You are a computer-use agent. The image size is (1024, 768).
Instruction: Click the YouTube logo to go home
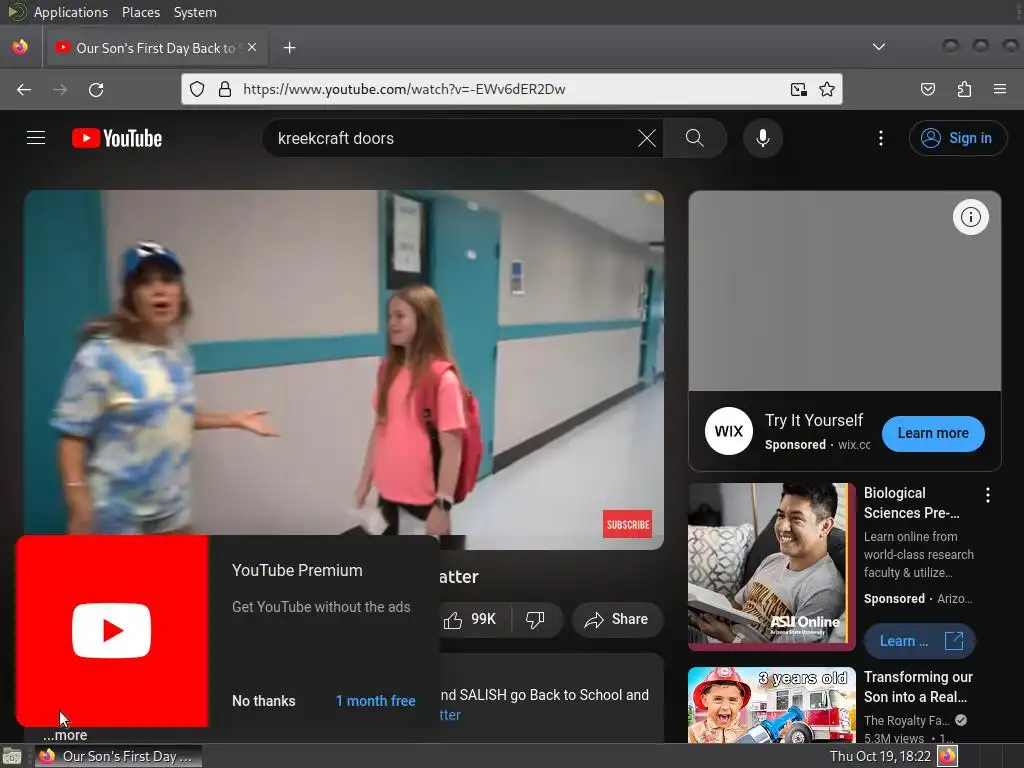[x=117, y=138]
